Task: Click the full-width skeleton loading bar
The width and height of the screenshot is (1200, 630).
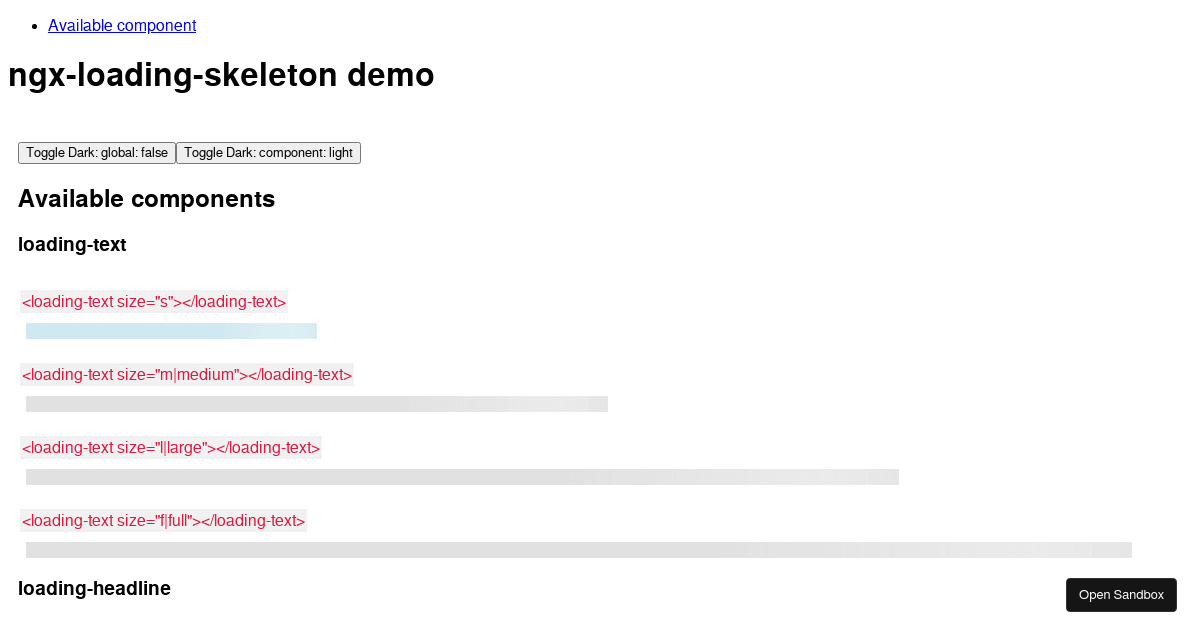Action: tap(578, 550)
